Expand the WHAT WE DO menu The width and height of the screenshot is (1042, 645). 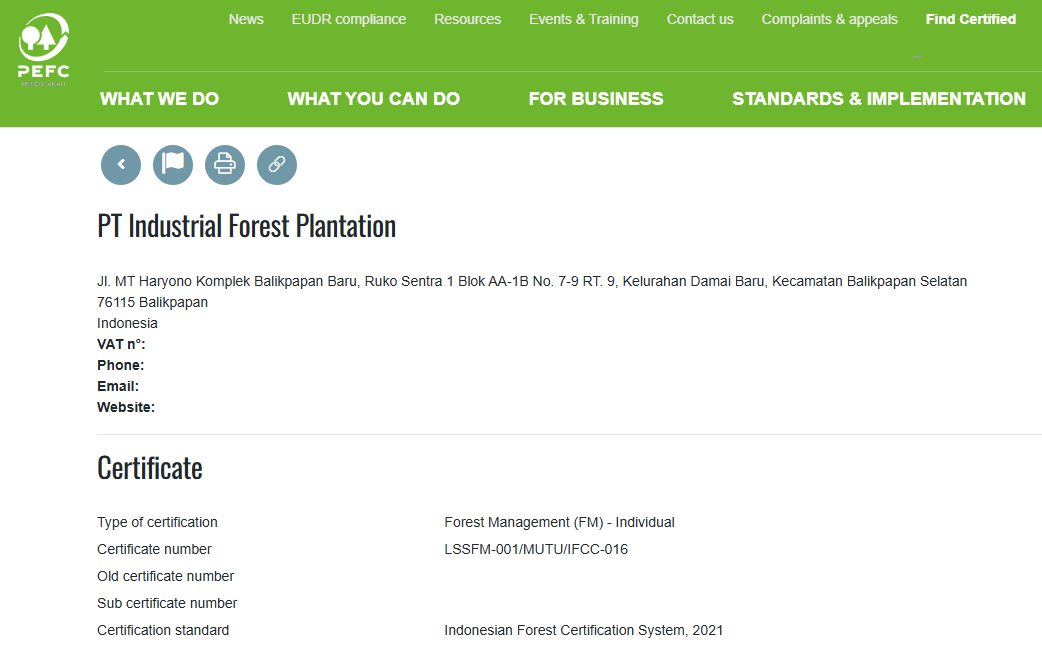click(x=159, y=99)
